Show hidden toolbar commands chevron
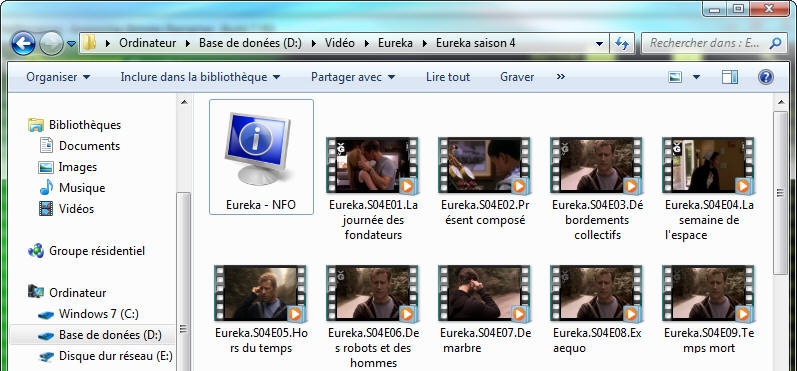This screenshot has width=797, height=371. (561, 77)
